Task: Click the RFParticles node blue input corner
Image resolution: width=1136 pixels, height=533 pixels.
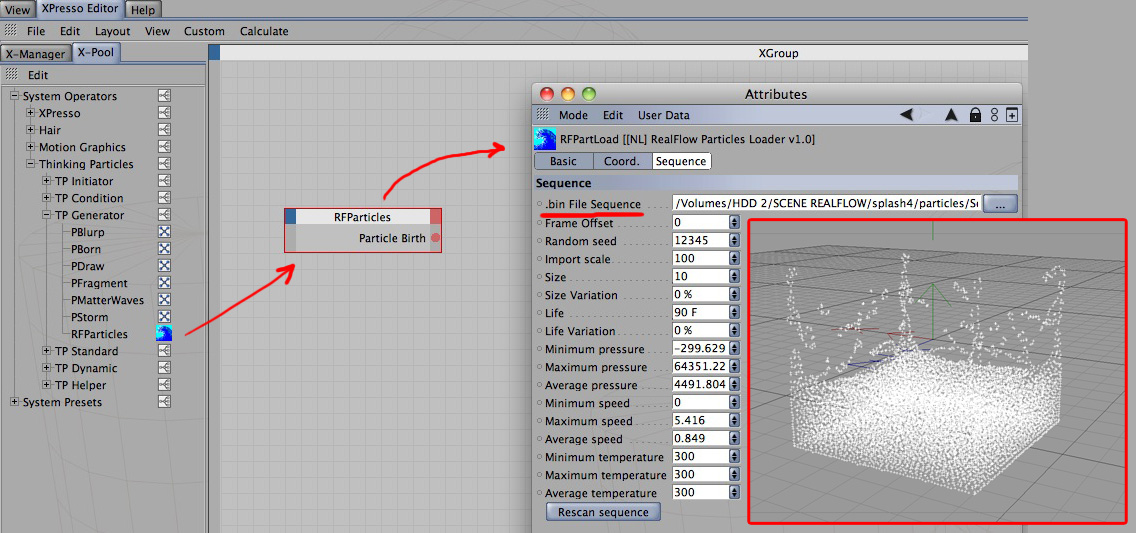Action: click(291, 217)
